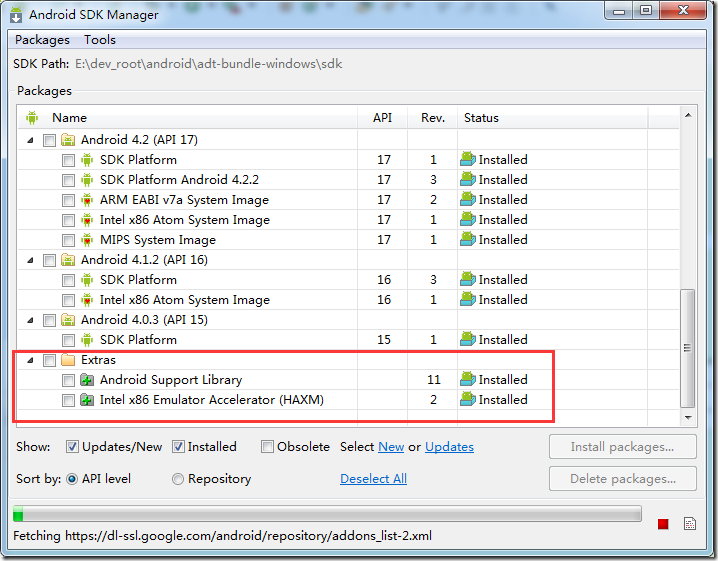Click the HAXM row Installed status icon

[468, 400]
